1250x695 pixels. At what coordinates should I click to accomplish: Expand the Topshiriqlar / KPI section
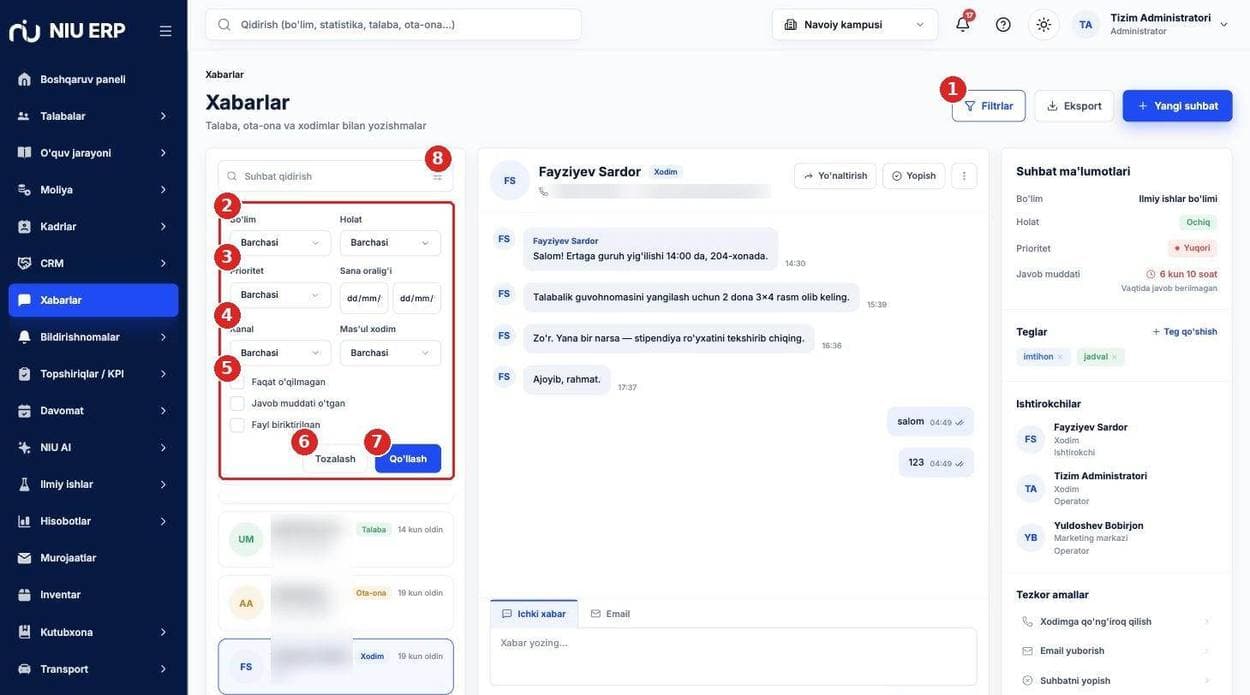click(x=93, y=374)
